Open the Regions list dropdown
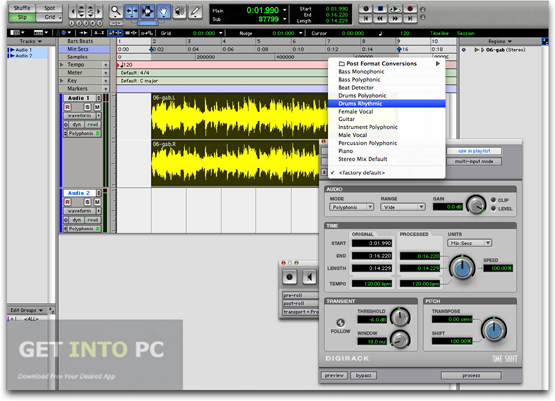Screen dimensions: 555x401 coord(500,41)
